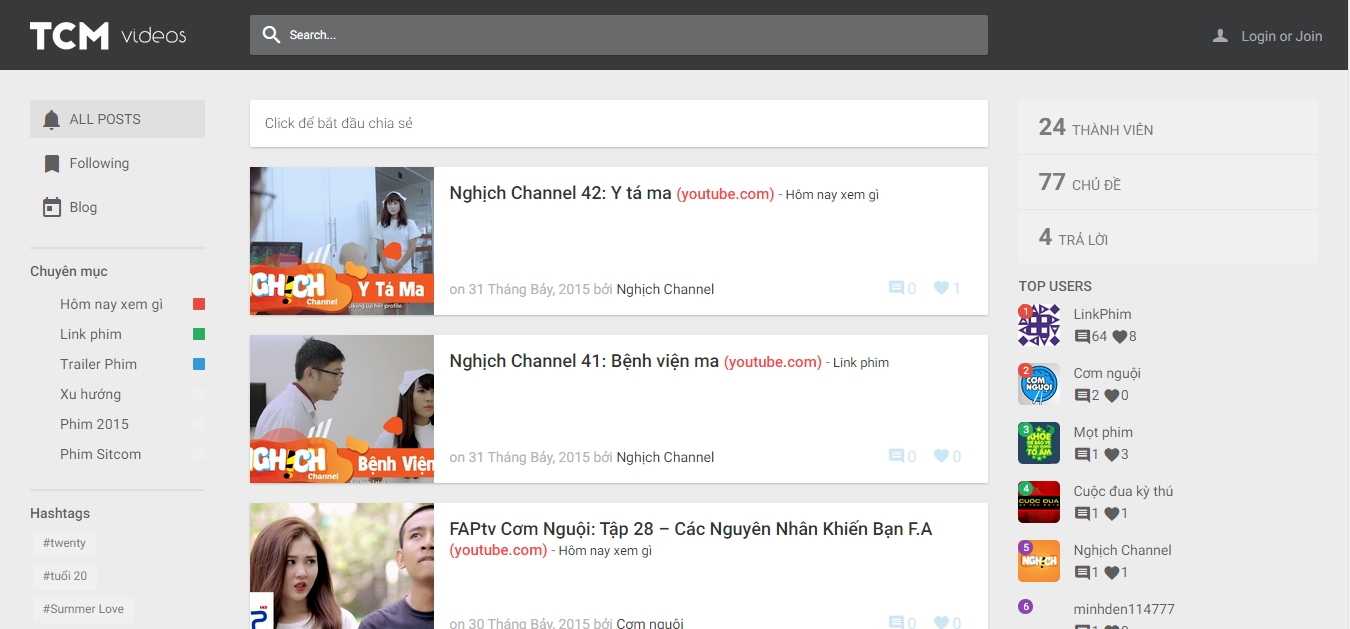Image resolution: width=1350 pixels, height=629 pixels.
Task: Click the #twenty hashtag
Action: coord(64,543)
